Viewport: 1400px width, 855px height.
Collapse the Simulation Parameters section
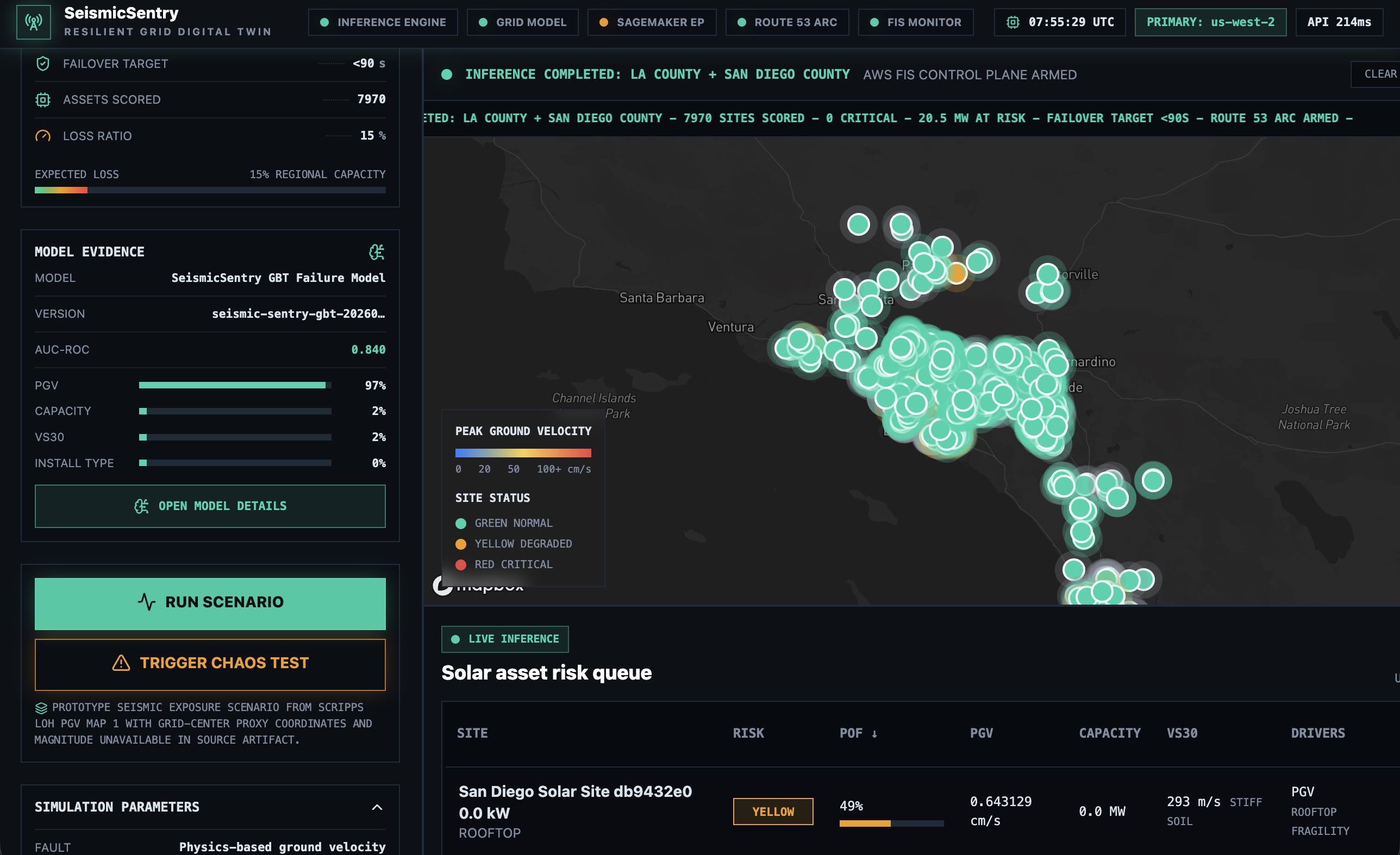(377, 807)
